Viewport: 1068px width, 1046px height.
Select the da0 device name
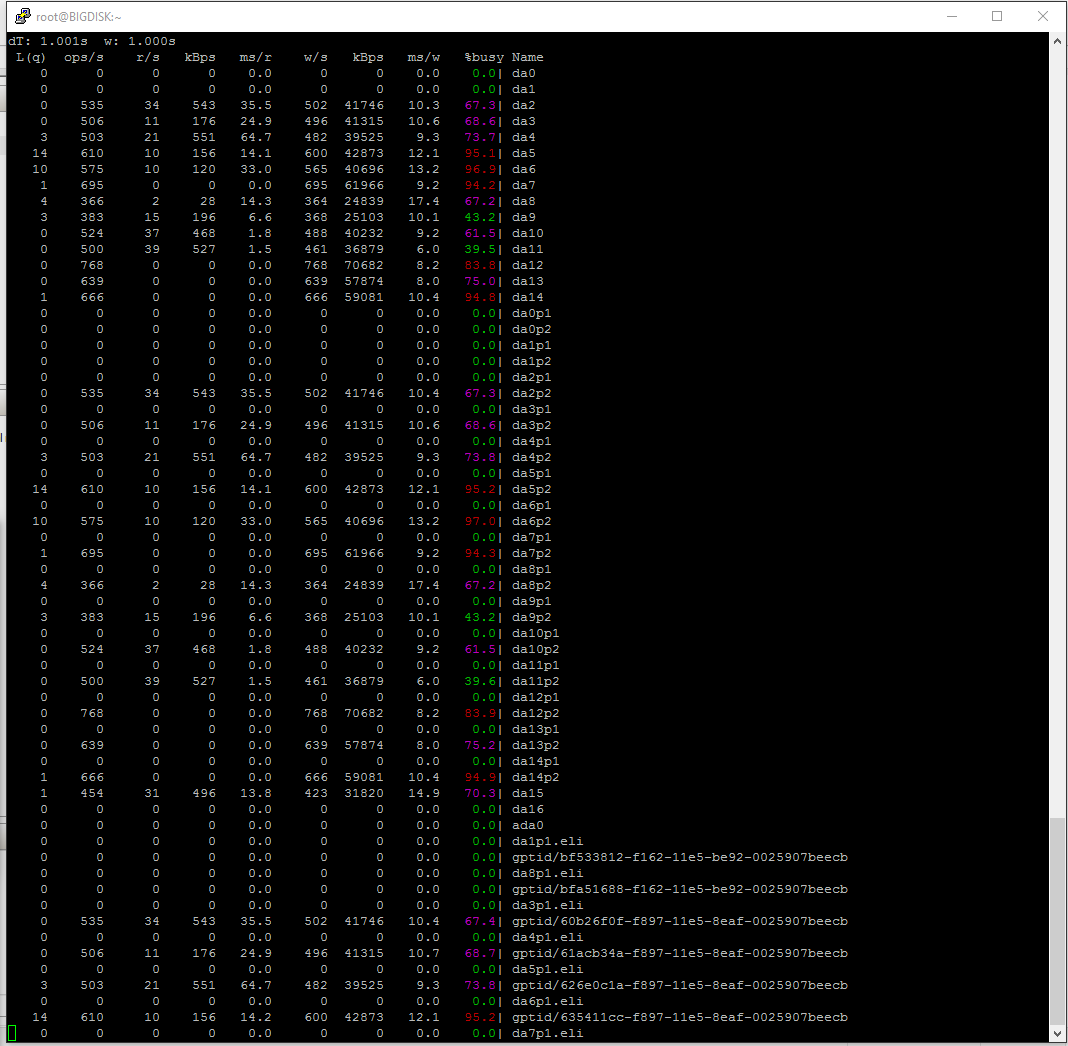pos(524,74)
